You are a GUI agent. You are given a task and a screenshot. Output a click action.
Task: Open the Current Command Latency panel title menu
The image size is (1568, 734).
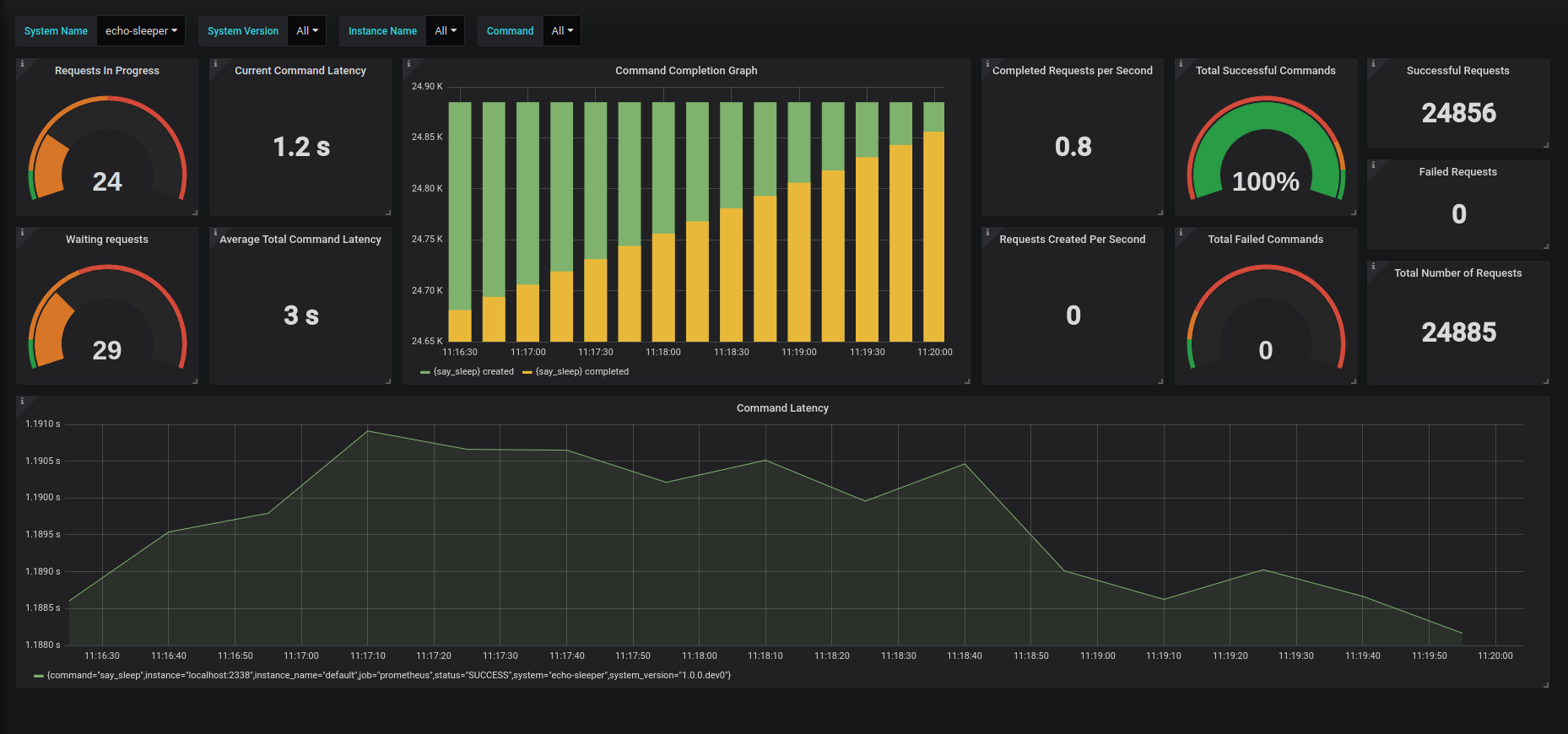[300, 71]
